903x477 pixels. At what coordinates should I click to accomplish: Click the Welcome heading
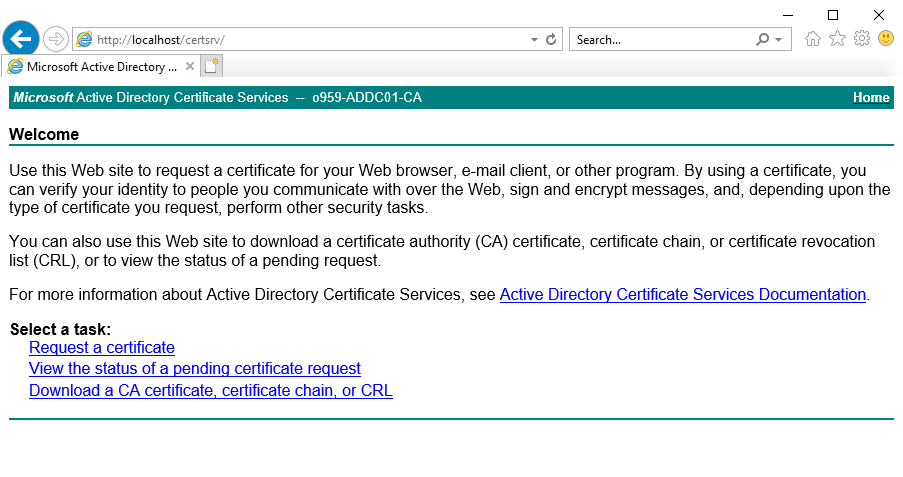click(44, 134)
